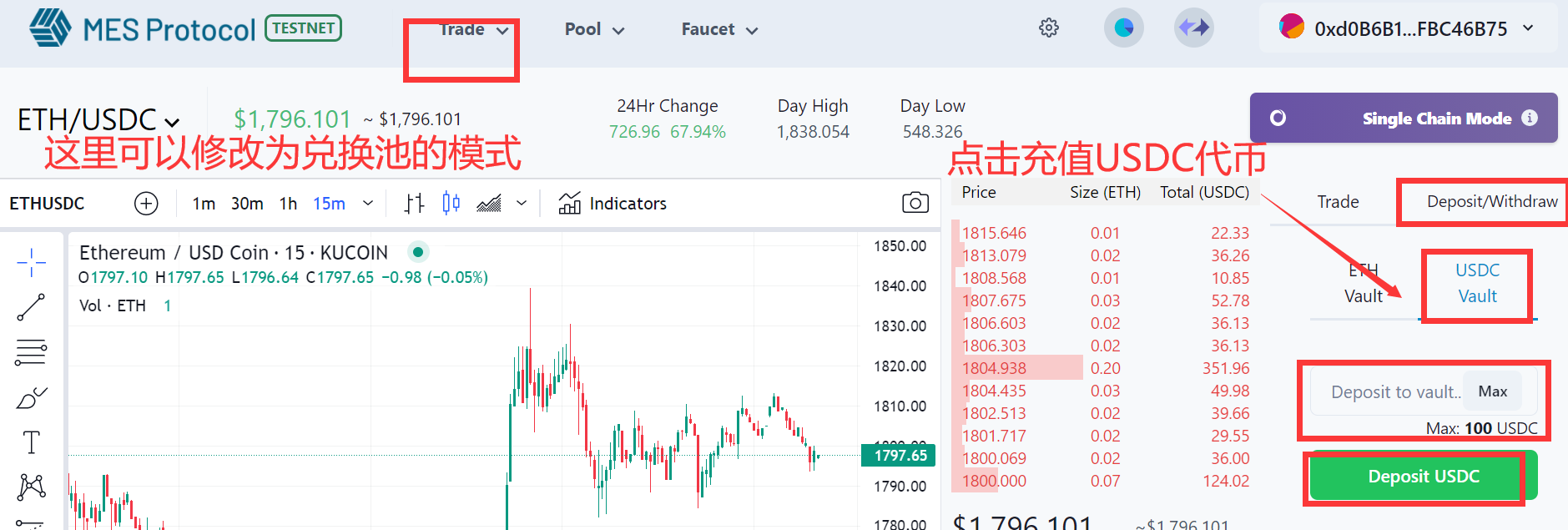
Task: Open the settings gear icon
Action: (x=1048, y=28)
